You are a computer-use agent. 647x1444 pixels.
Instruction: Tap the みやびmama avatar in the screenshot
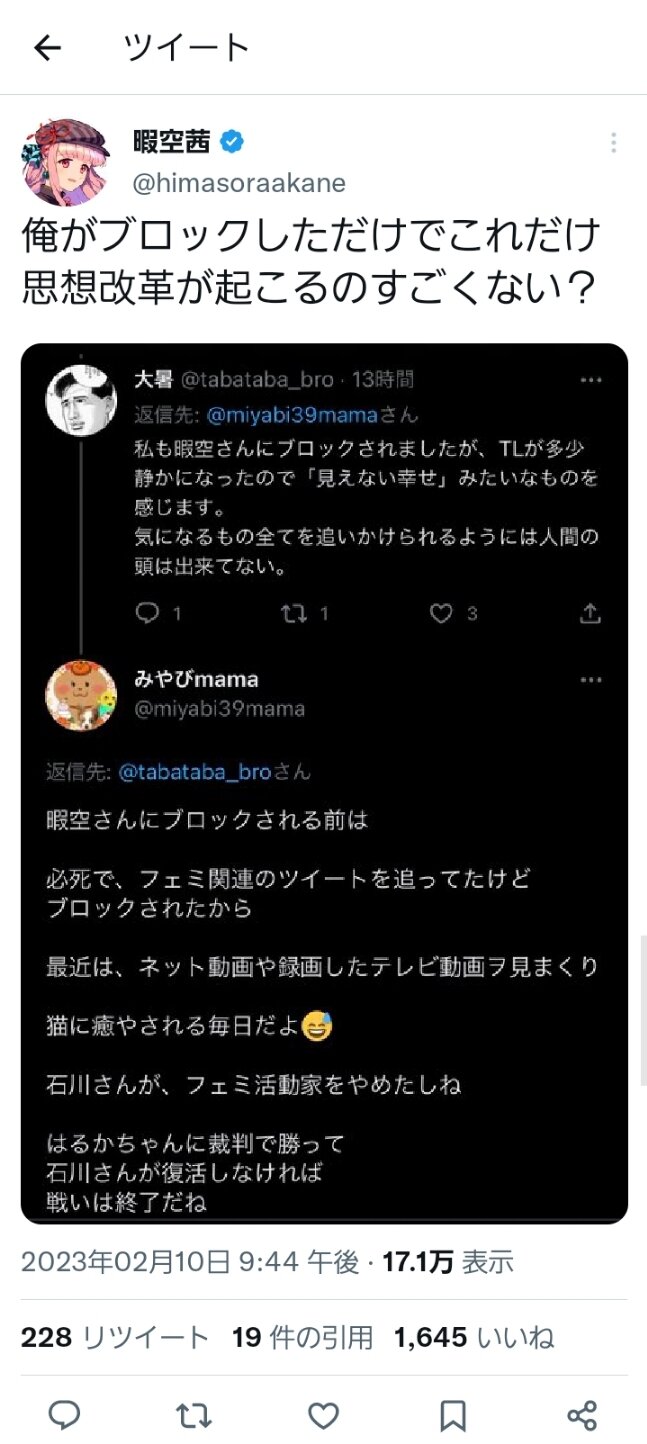(82, 695)
